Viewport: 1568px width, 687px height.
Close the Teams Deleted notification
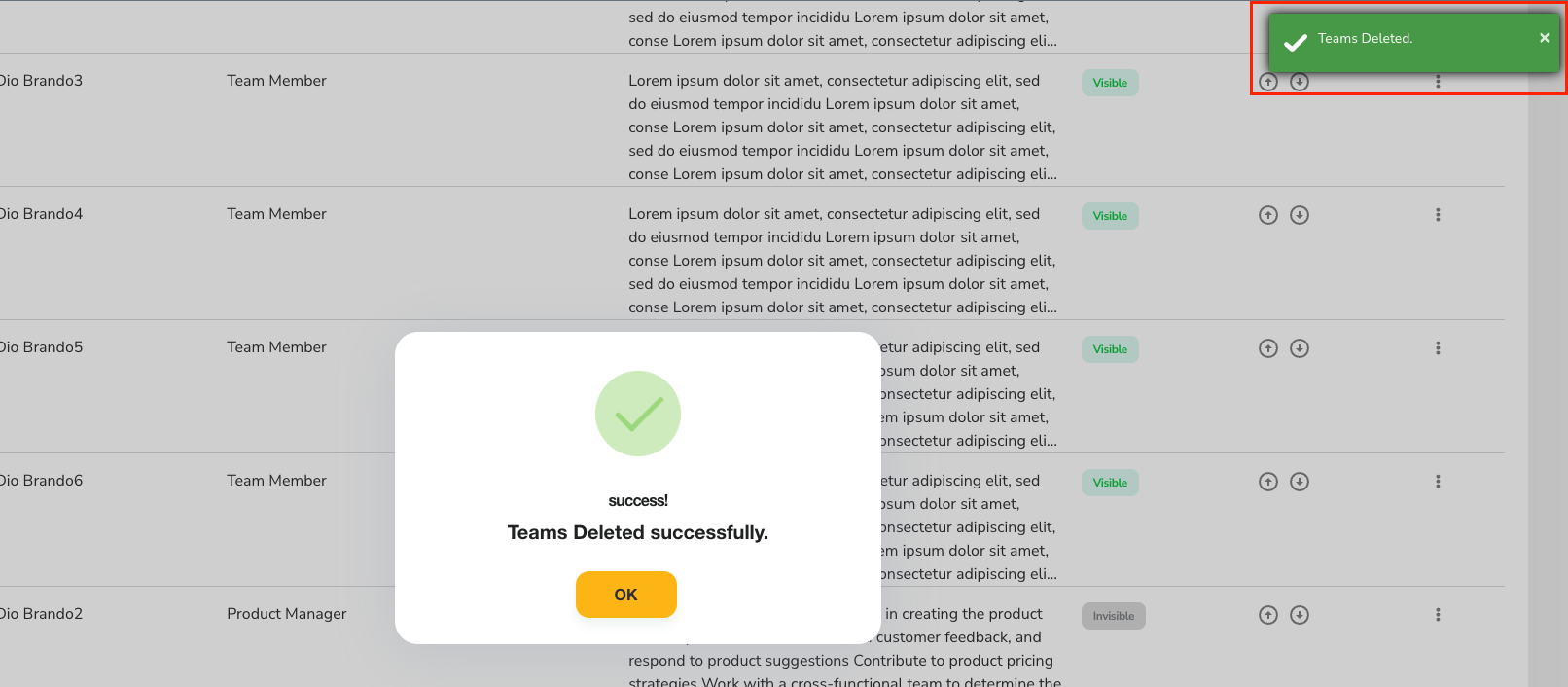[1544, 38]
